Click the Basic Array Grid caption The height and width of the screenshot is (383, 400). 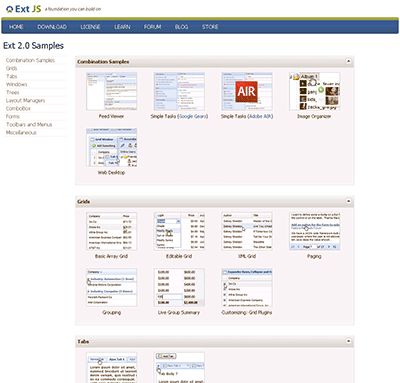pos(111,256)
